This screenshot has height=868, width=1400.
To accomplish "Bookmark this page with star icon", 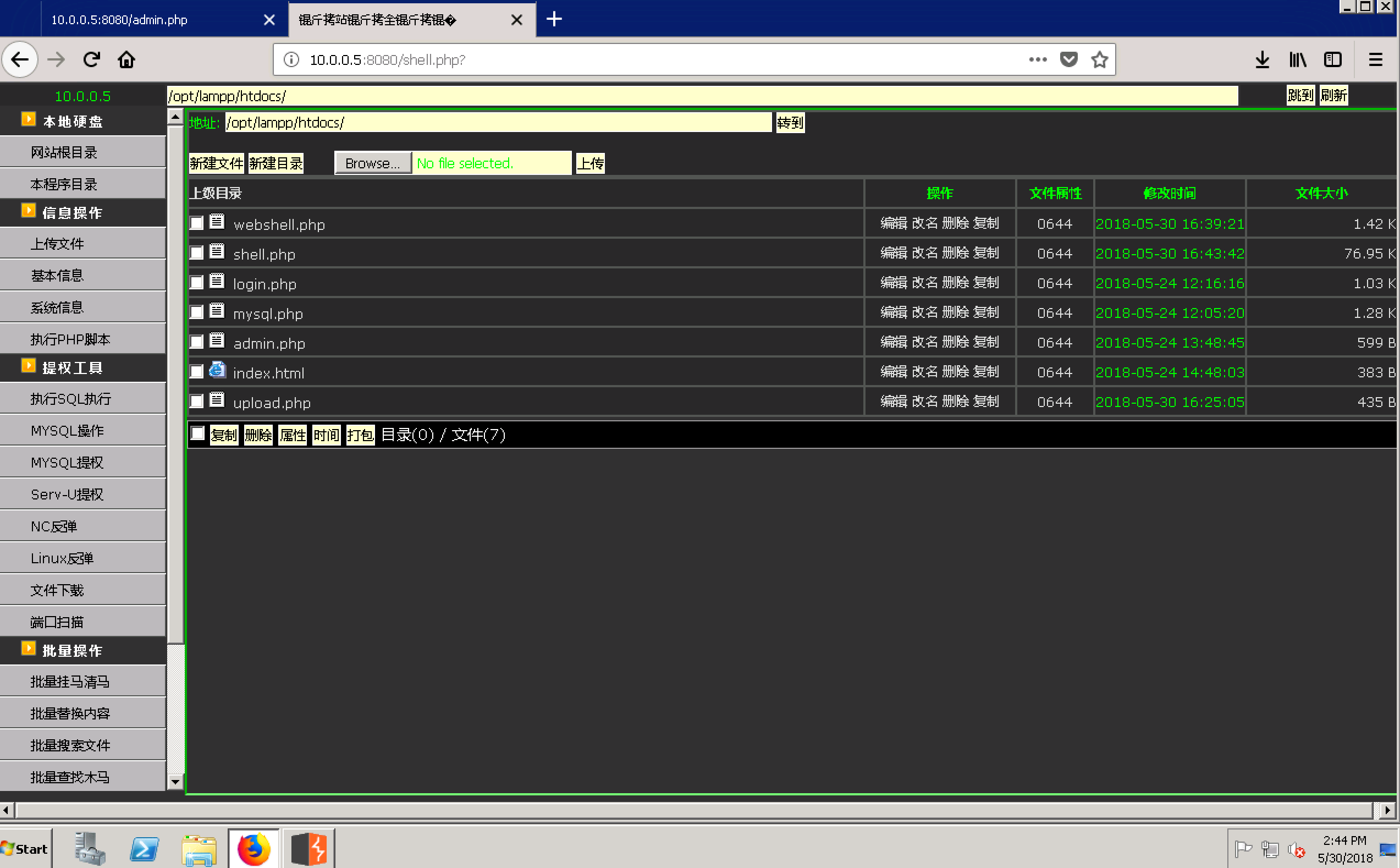I will coord(1099,60).
